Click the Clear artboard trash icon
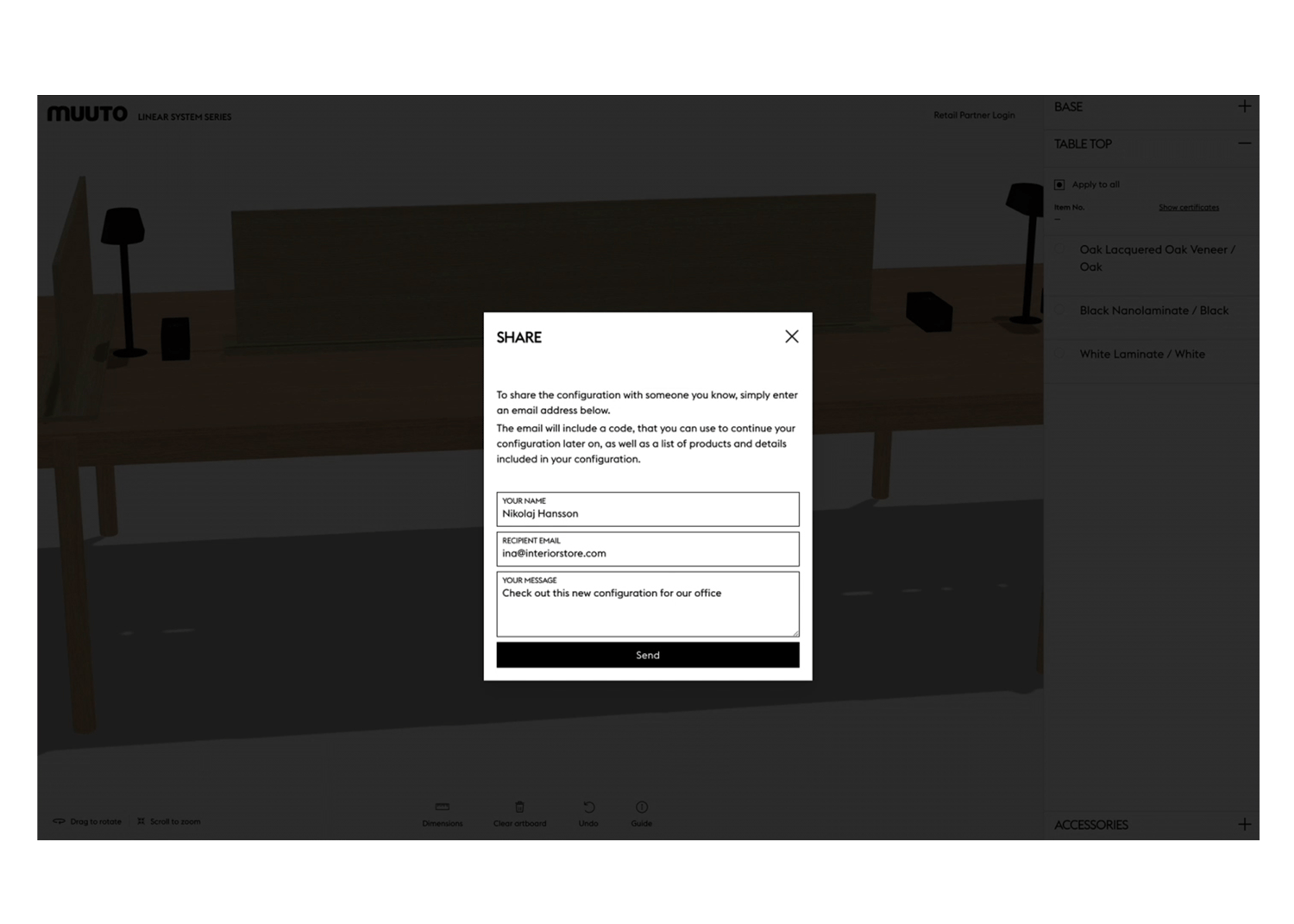This screenshot has height=924, width=1294. [x=519, y=807]
